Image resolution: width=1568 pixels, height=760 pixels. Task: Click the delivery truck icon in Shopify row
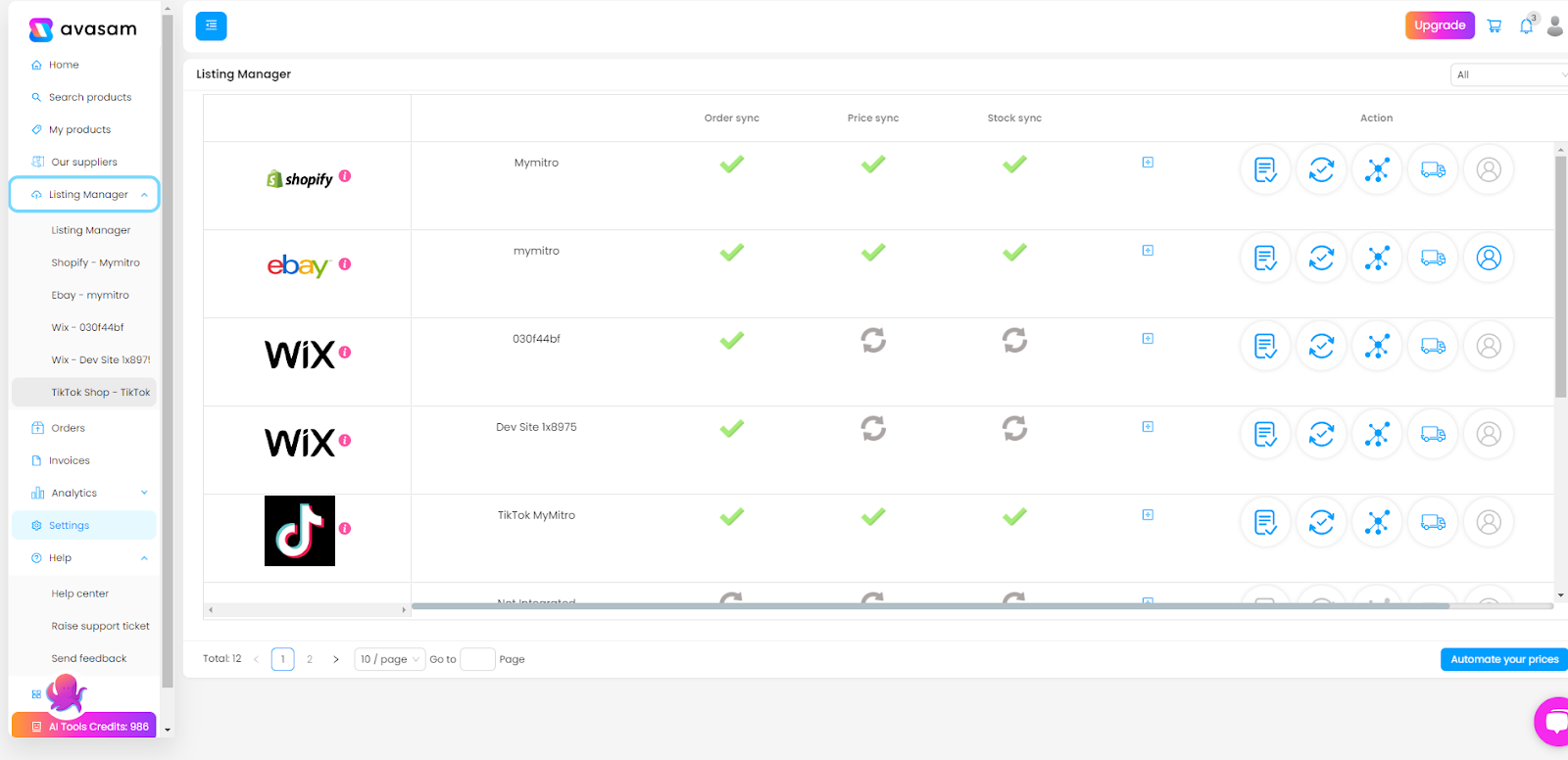pyautogui.click(x=1433, y=169)
